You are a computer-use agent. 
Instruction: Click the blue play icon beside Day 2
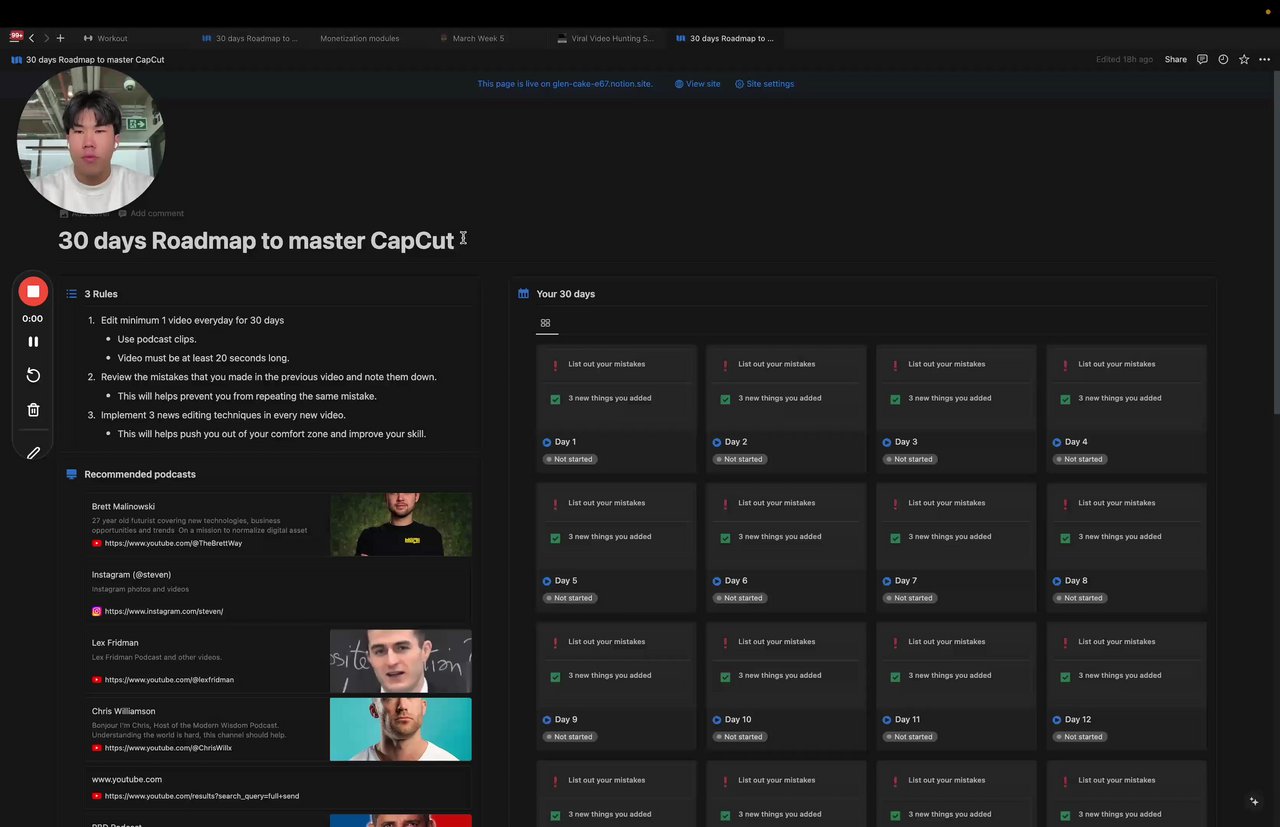click(717, 442)
